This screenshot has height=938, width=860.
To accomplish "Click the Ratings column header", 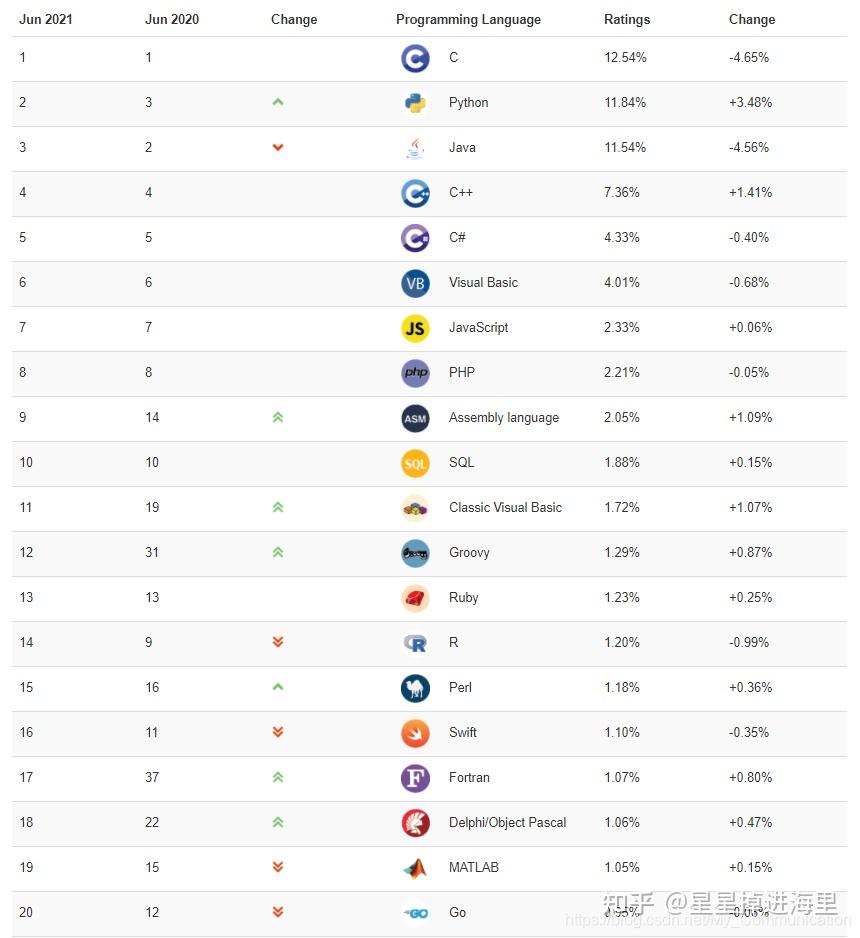I will [627, 19].
